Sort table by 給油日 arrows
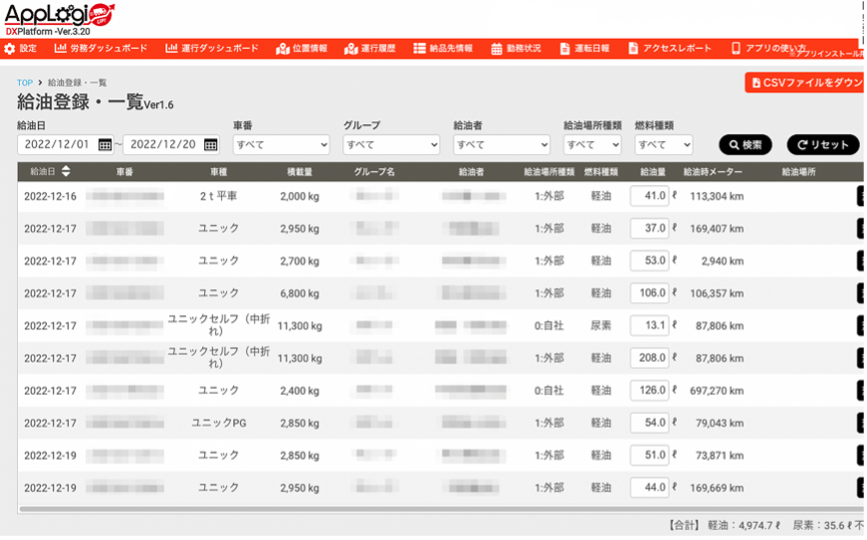 coord(66,172)
